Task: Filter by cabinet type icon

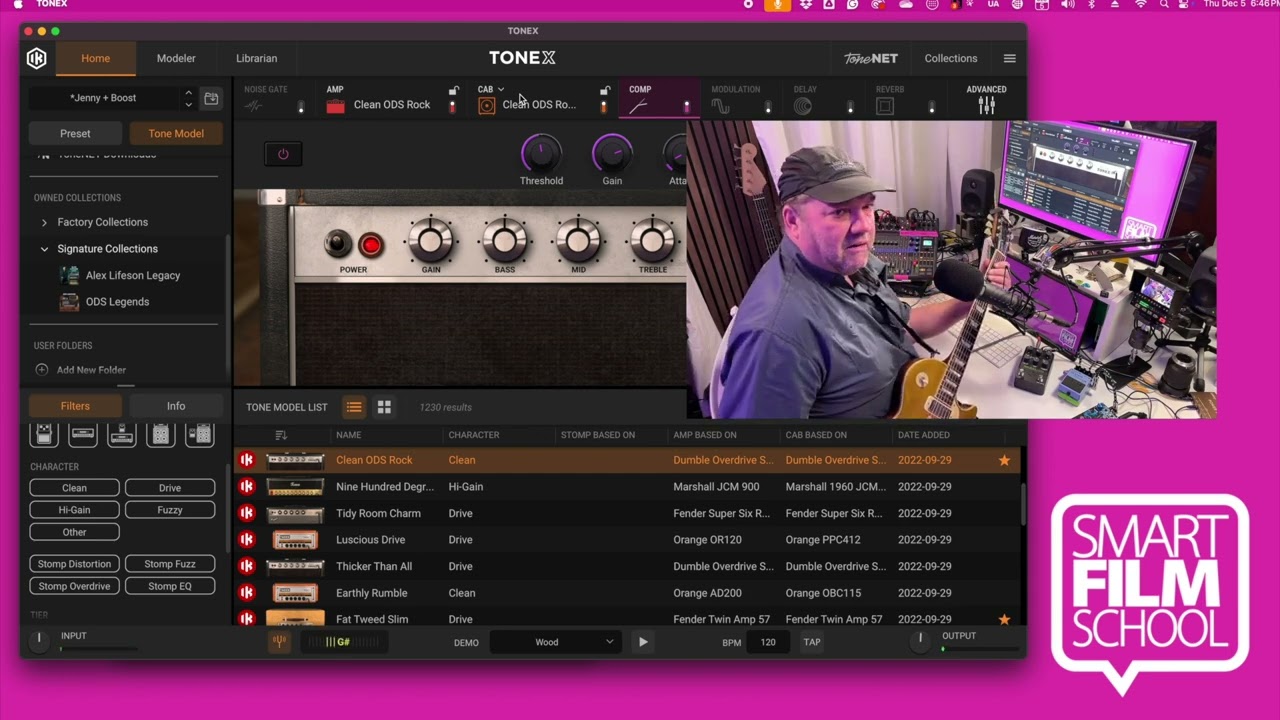Action: coord(161,435)
